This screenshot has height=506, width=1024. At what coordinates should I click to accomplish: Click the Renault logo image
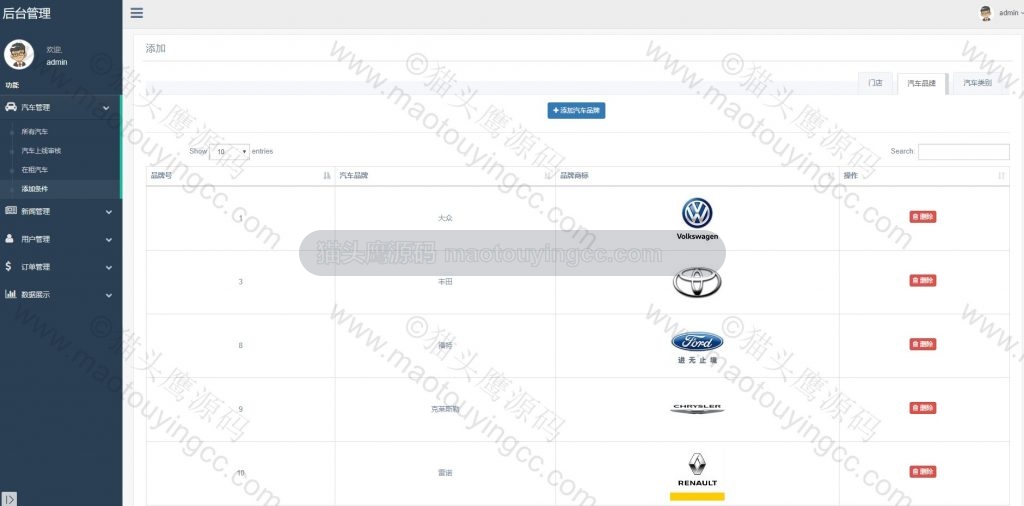(697, 475)
